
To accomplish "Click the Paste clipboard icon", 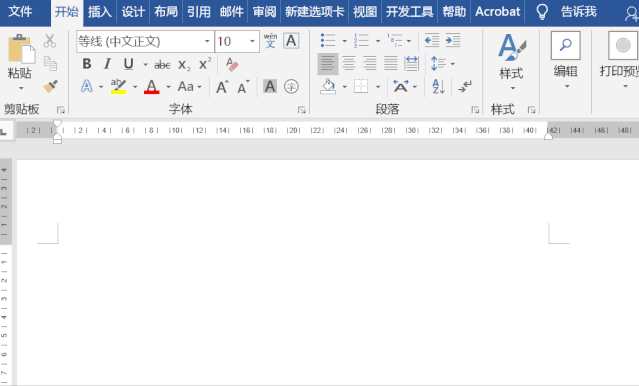I will click(21, 49).
